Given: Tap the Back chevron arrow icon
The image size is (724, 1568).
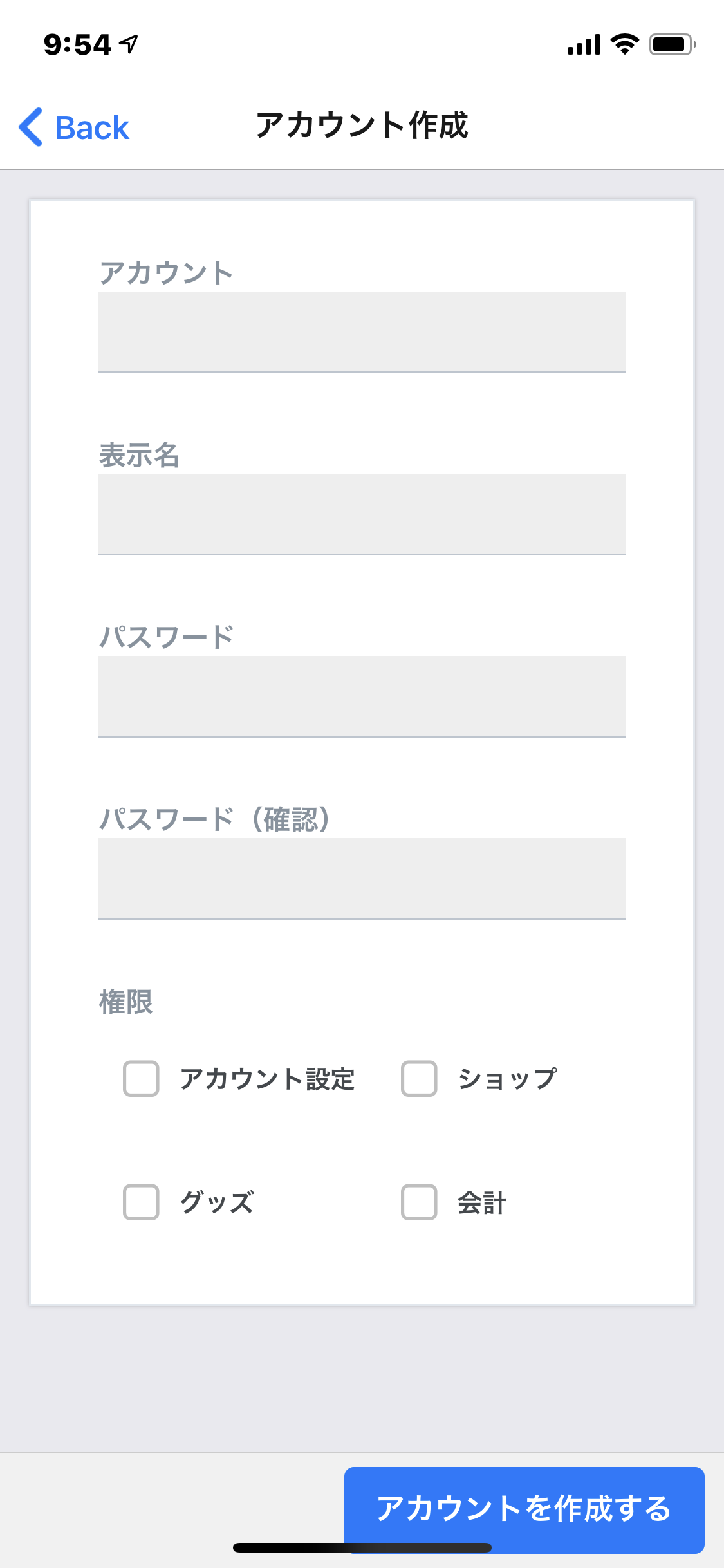Looking at the screenshot, I should 31,127.
